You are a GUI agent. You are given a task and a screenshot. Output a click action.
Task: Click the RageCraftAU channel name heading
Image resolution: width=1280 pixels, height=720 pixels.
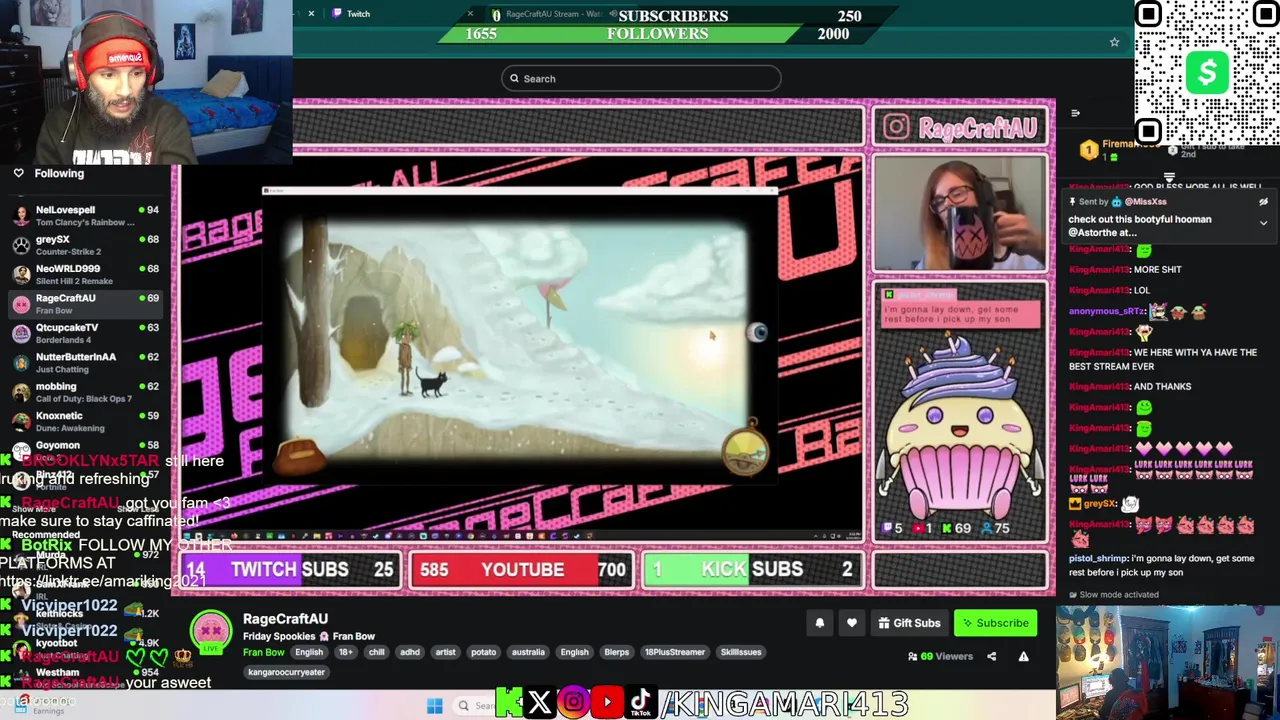tap(285, 619)
